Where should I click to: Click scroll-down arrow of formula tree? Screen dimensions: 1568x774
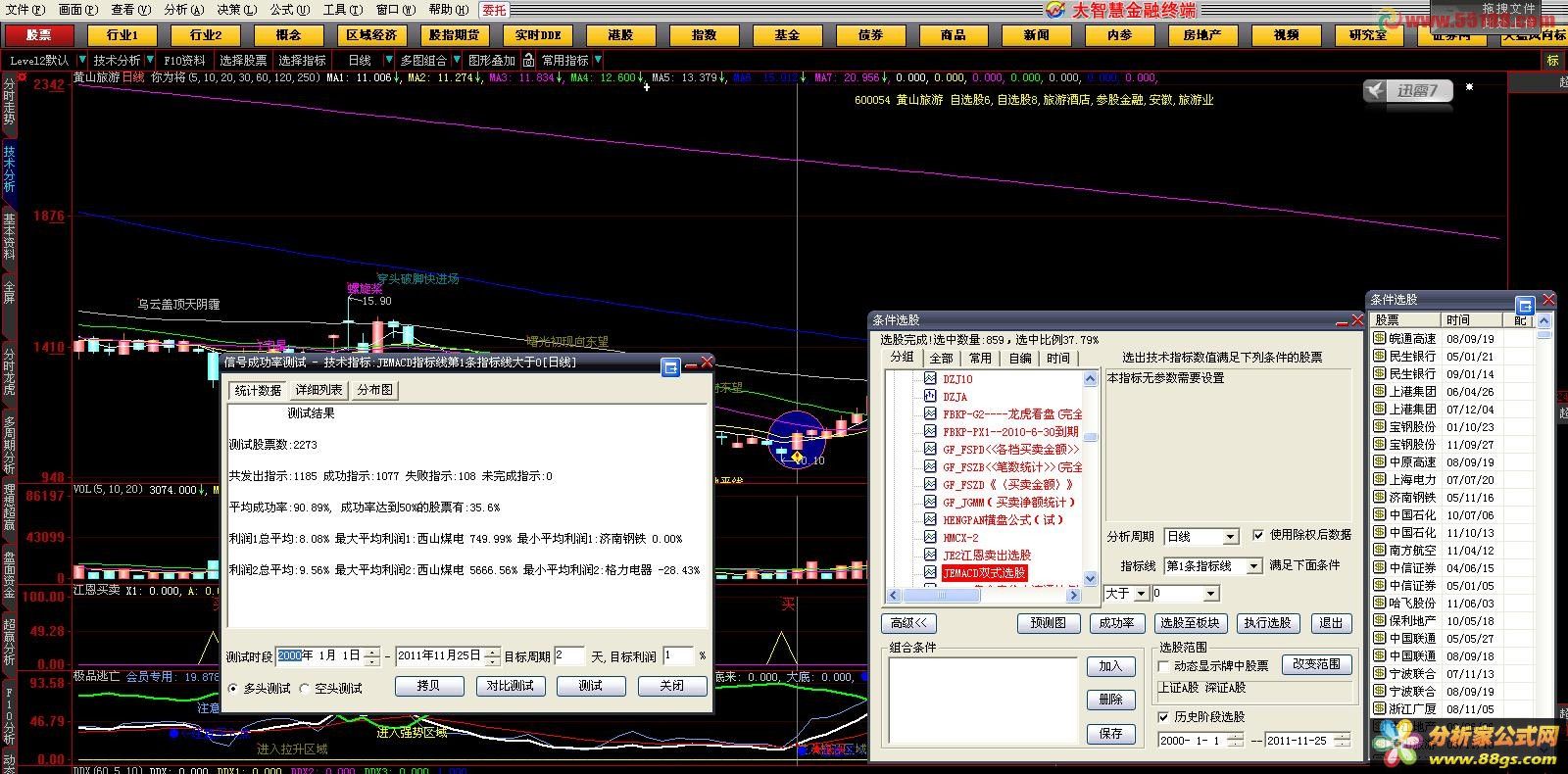[1090, 579]
